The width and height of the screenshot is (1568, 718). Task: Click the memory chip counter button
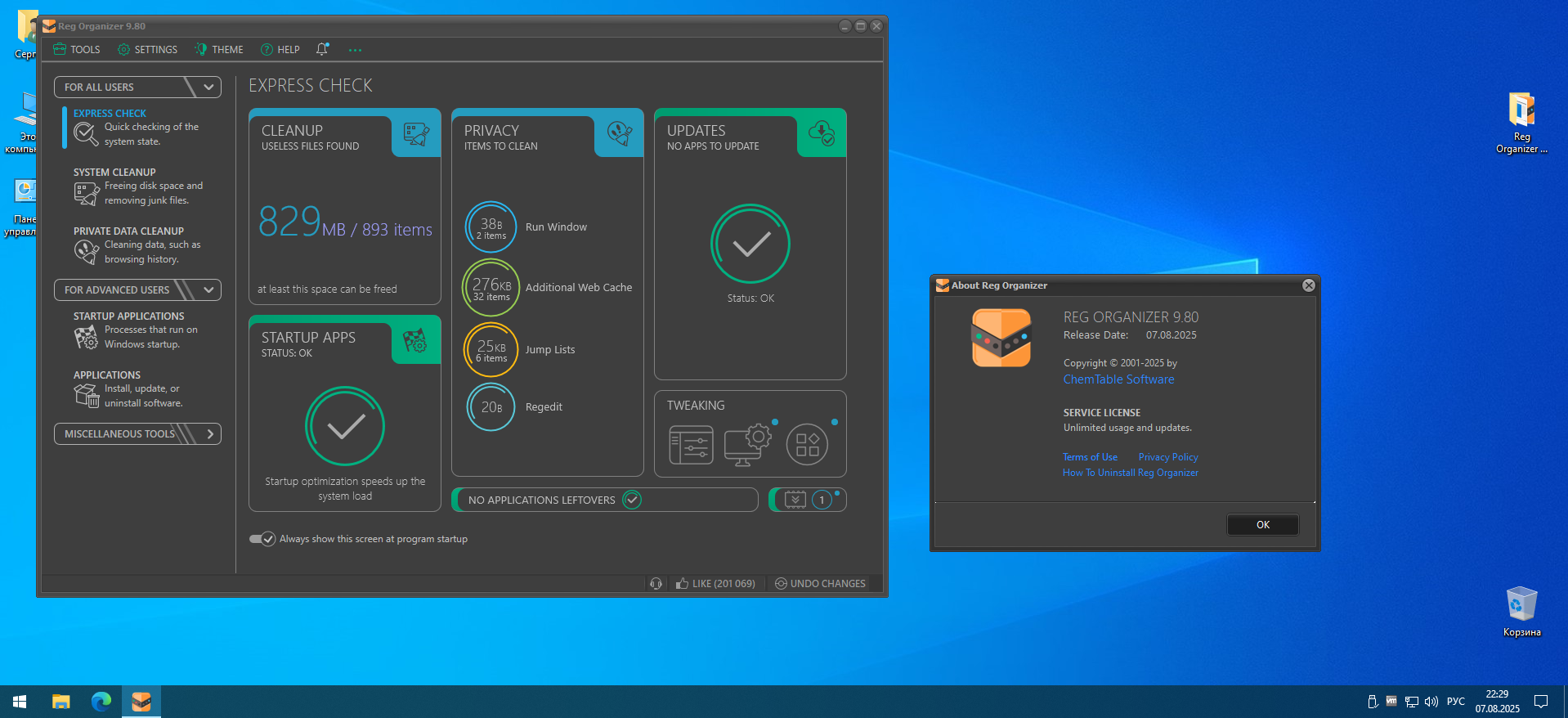tap(808, 500)
